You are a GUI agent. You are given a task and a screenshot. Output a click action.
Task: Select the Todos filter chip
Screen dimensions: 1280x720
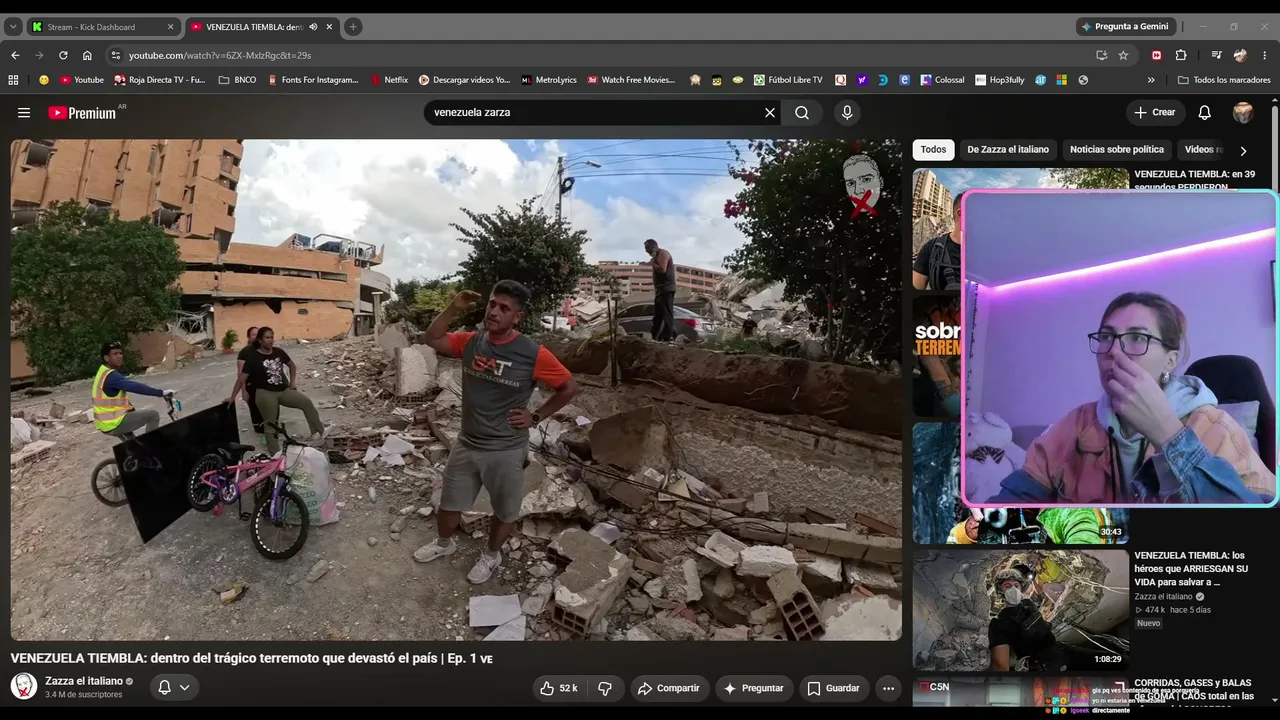point(933,150)
